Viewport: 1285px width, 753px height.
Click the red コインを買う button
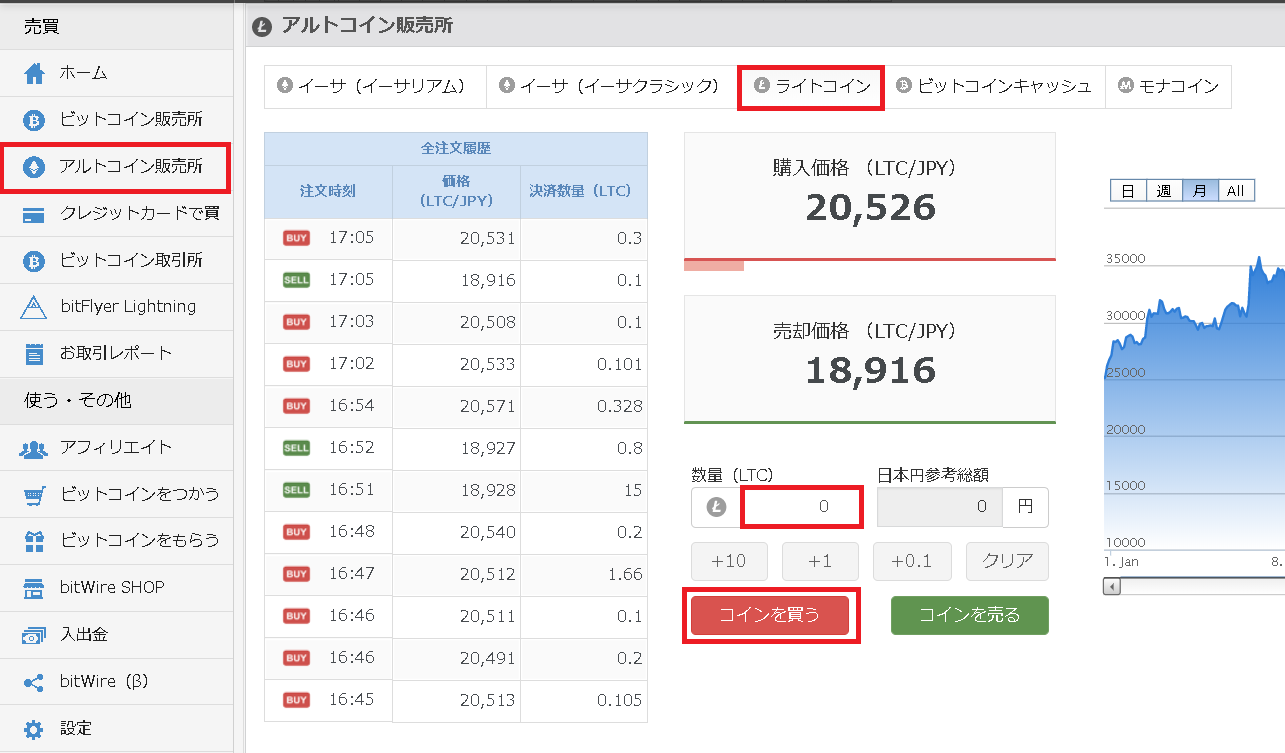[x=770, y=615]
